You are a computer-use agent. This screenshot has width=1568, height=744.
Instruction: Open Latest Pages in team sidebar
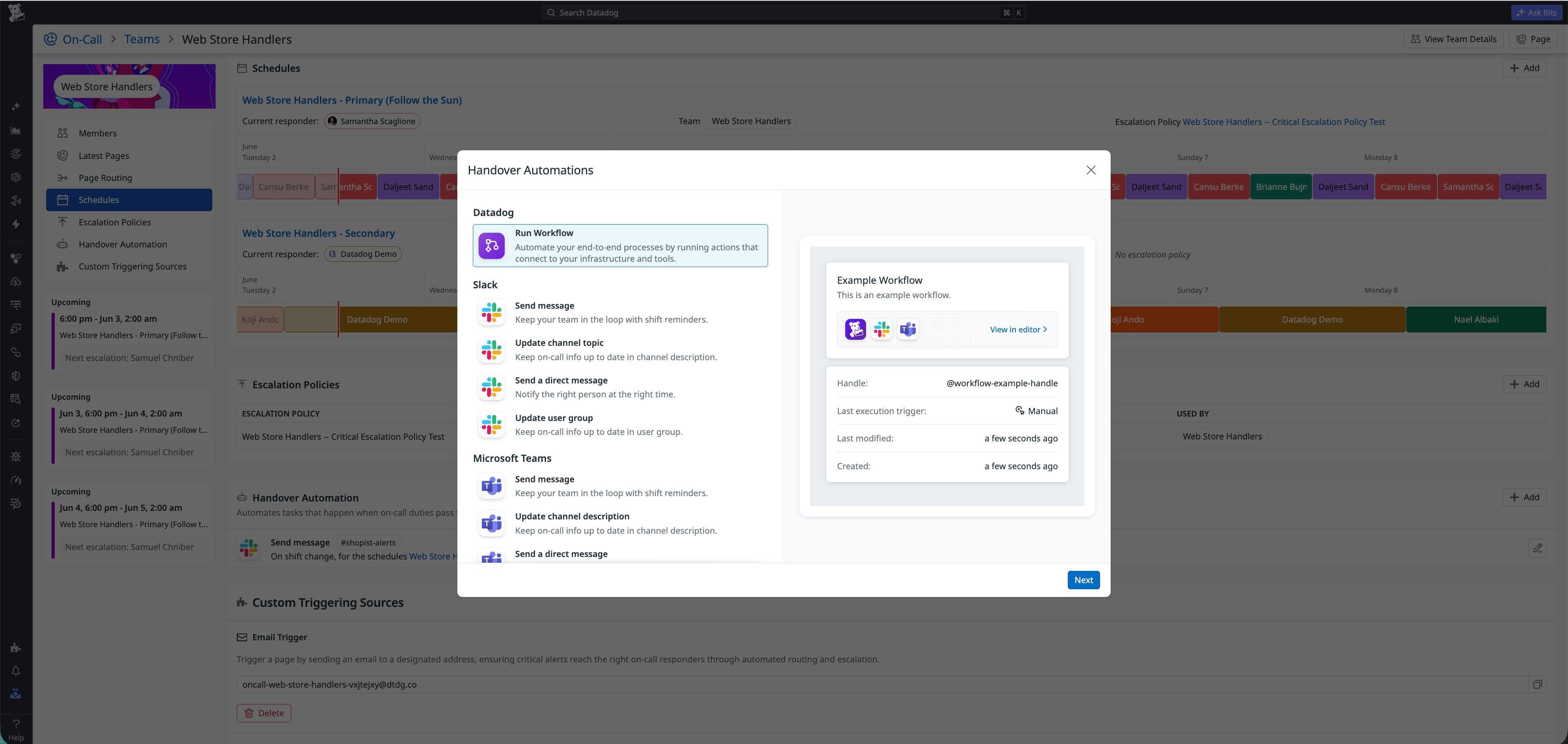coord(129,155)
